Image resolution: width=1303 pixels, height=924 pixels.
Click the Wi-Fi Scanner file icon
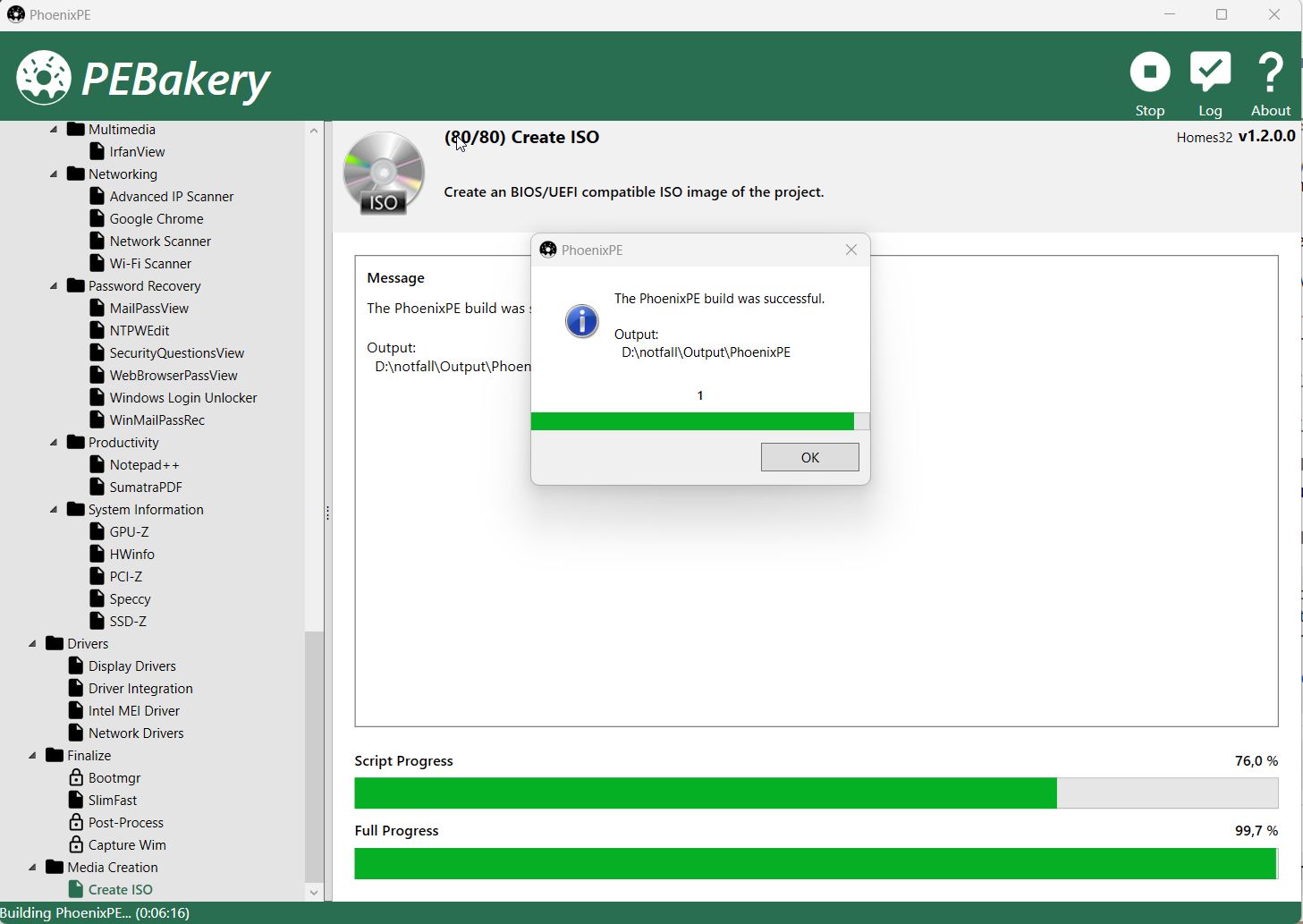coord(97,263)
